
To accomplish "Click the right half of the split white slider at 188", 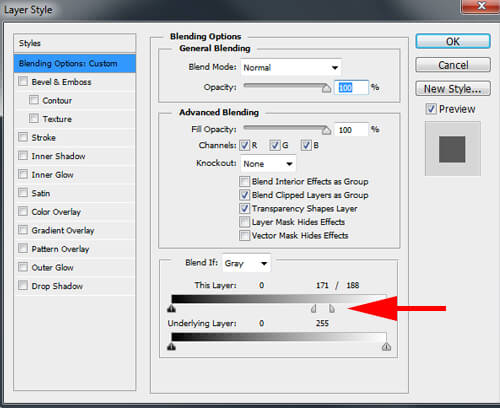I will coord(332,309).
